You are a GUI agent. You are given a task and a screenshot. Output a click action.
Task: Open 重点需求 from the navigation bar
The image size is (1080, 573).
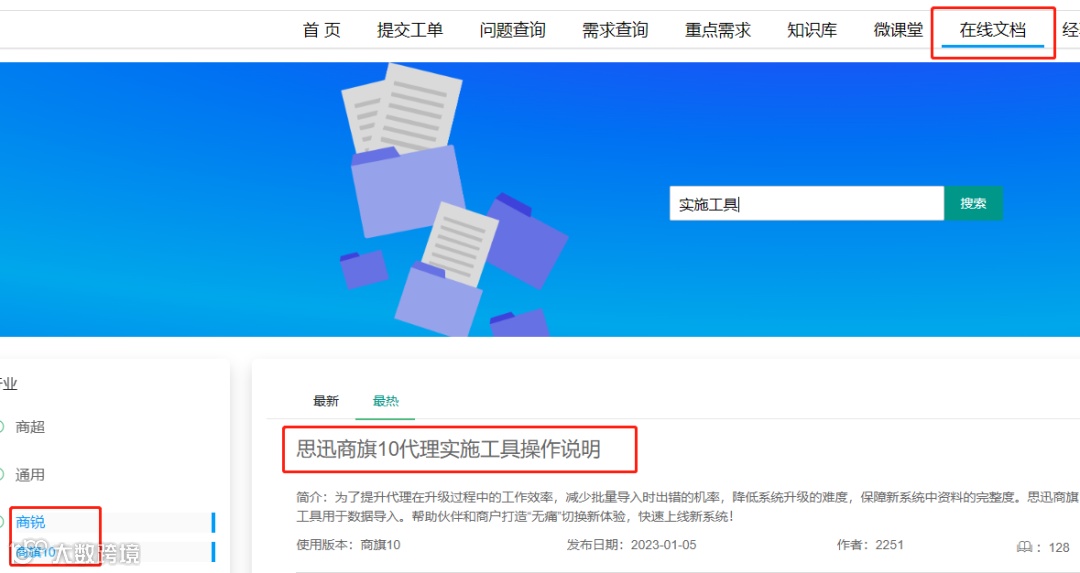coord(718,30)
